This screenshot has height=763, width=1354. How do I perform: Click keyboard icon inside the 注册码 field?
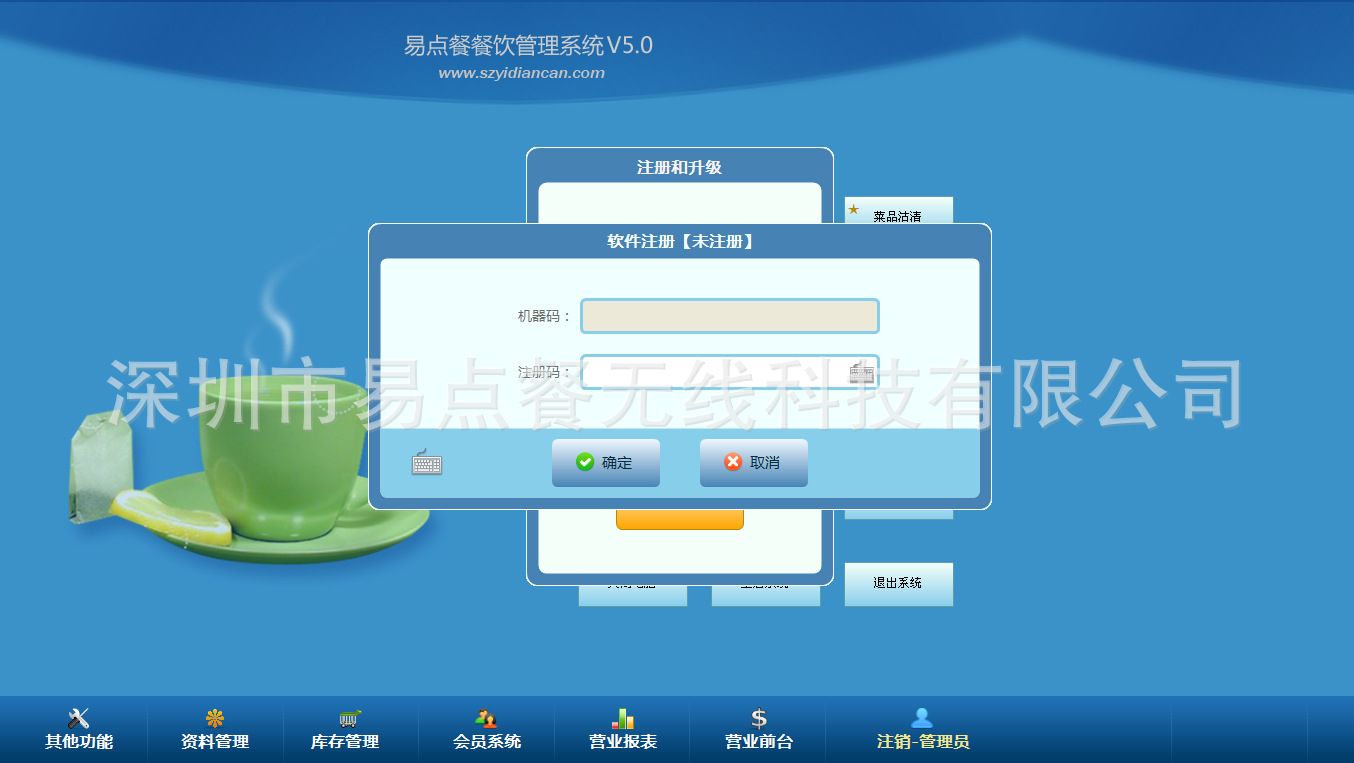pyautogui.click(x=861, y=373)
